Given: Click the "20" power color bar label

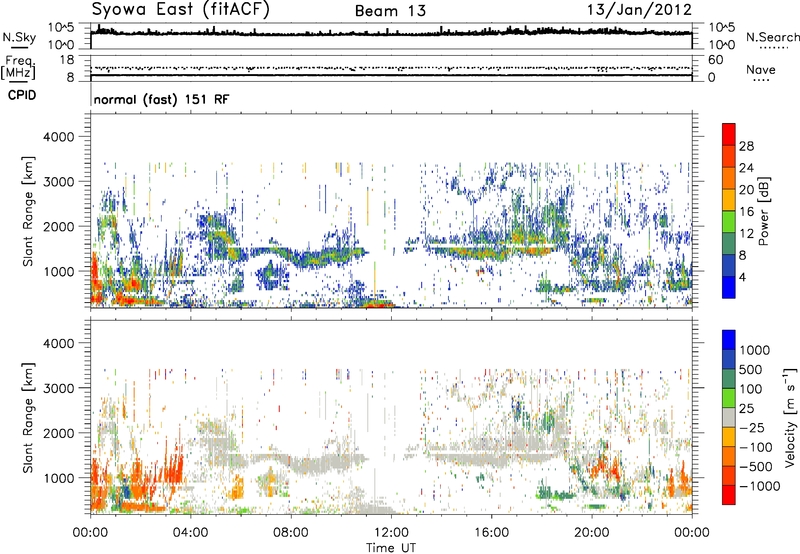Looking at the screenshot, I should pyautogui.click(x=746, y=190).
